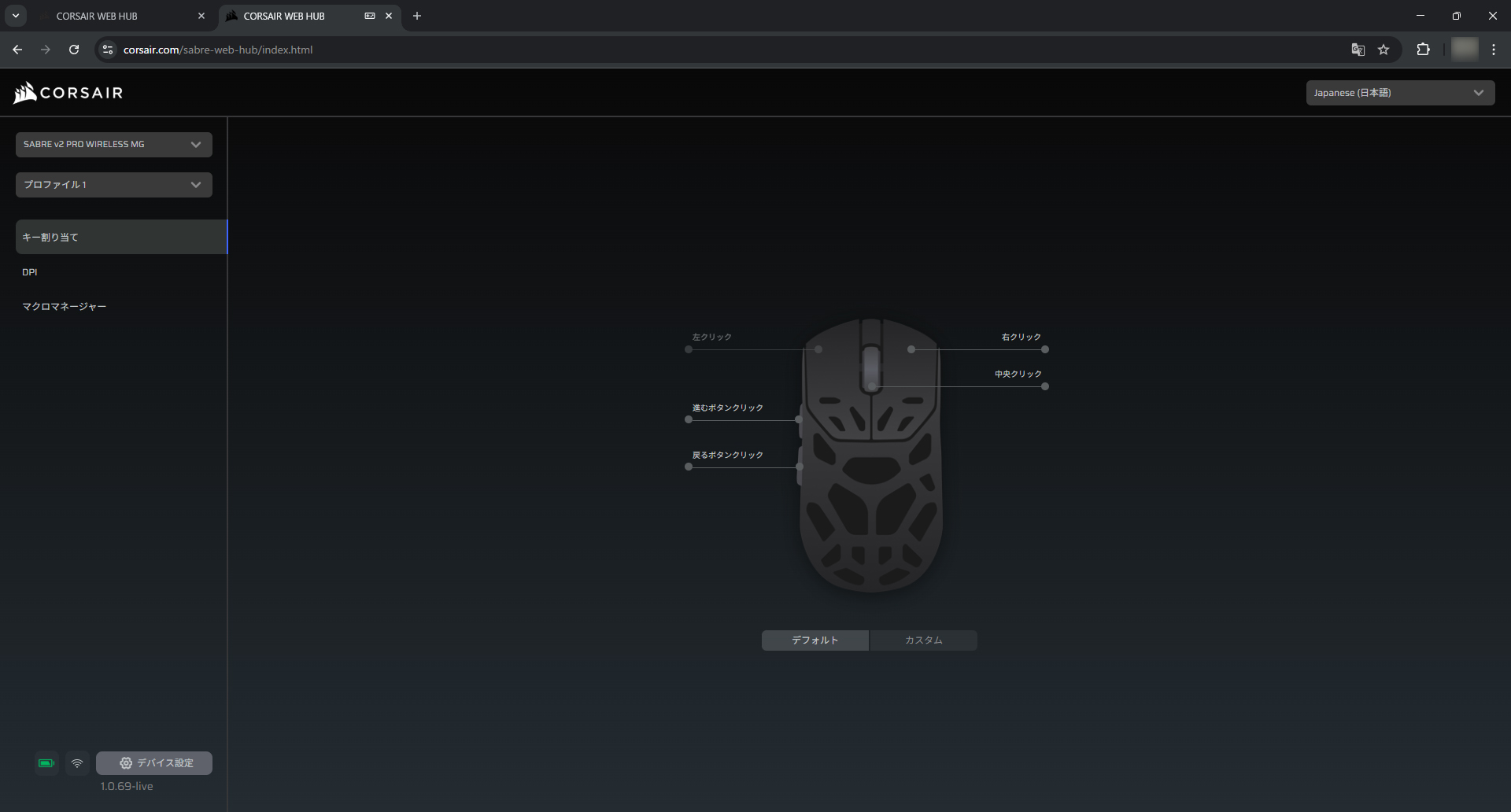The height and width of the screenshot is (812, 1511).
Task: Click the browser profile avatar icon
Action: 1464,49
